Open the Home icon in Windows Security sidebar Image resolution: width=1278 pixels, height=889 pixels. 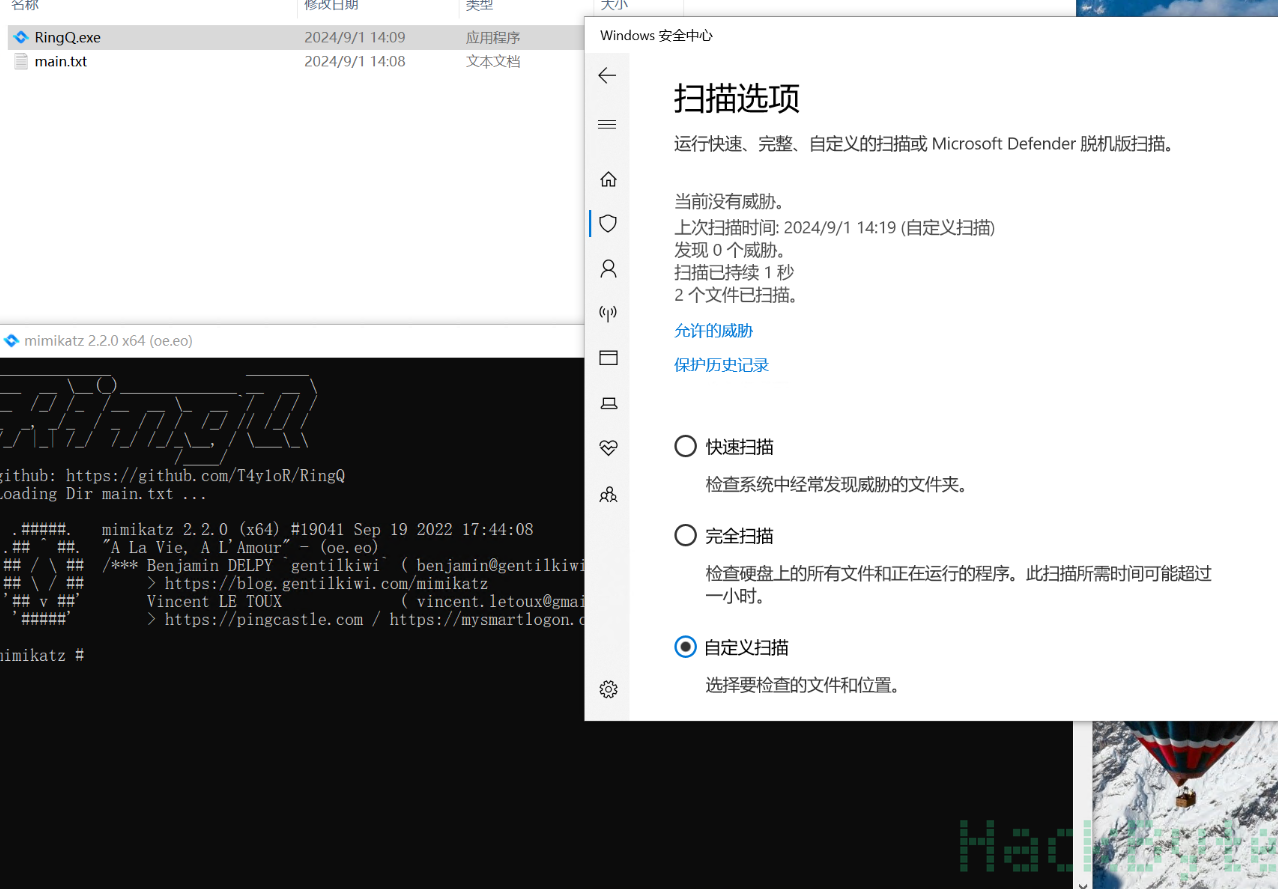coord(608,179)
